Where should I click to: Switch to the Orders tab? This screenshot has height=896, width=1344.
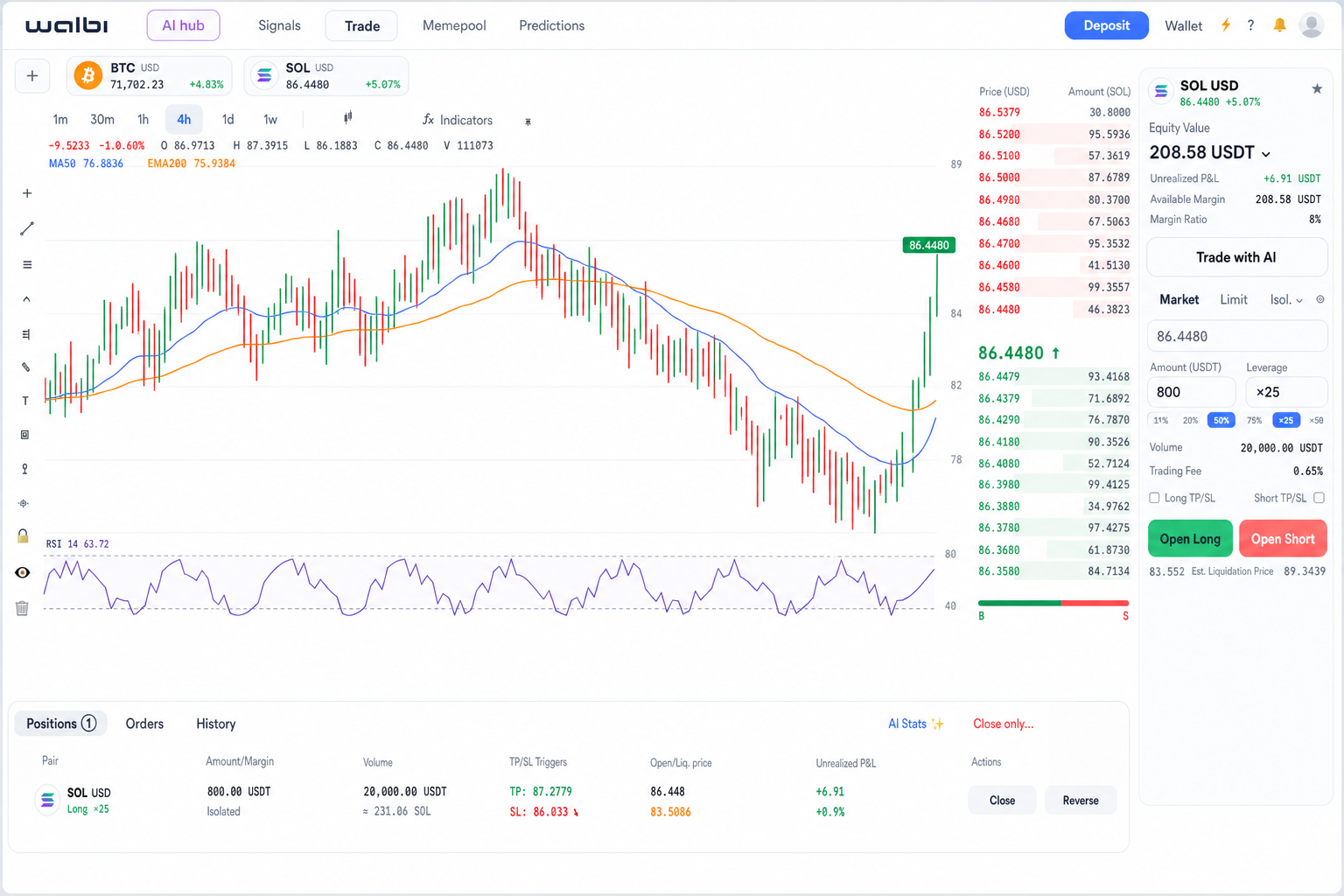point(144,724)
